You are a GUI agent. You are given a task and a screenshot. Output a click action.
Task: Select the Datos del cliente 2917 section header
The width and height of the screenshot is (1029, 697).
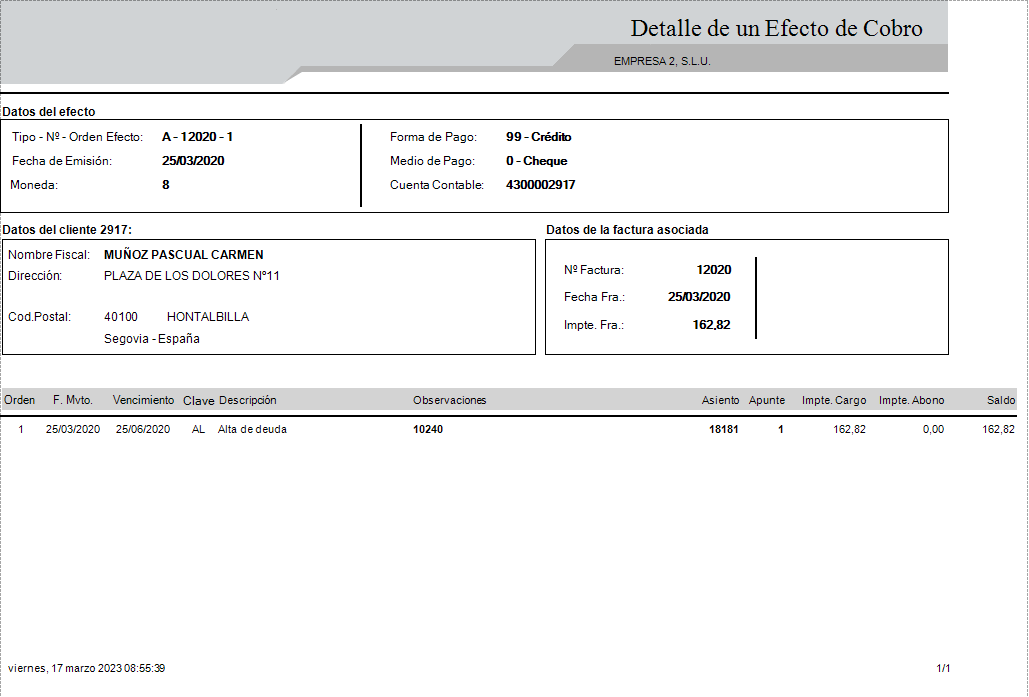66,229
